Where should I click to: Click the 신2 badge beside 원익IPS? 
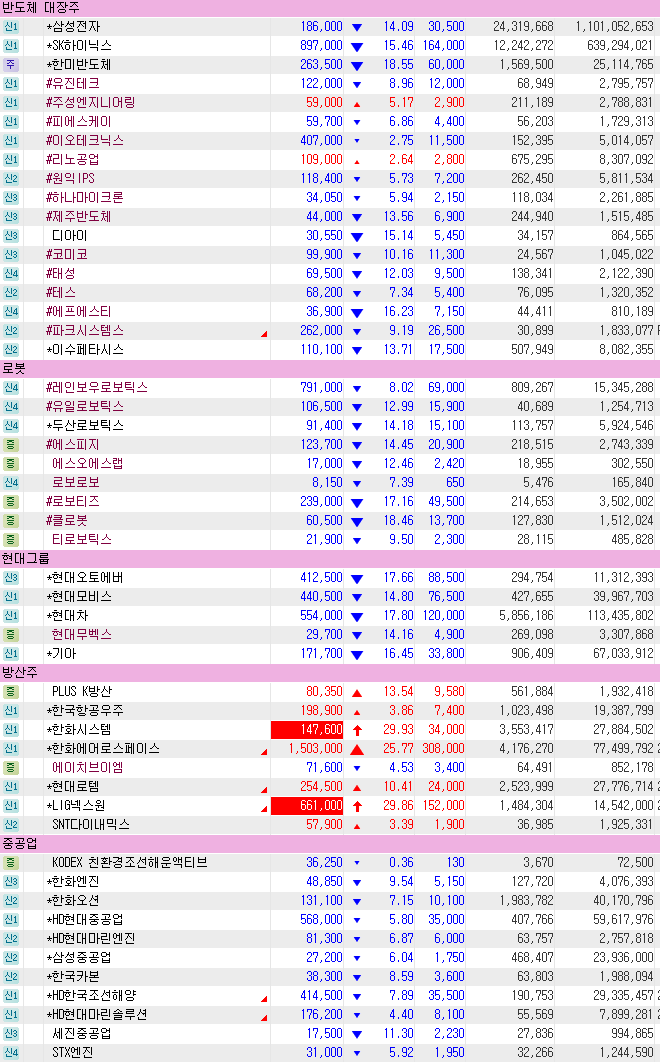coord(11,178)
